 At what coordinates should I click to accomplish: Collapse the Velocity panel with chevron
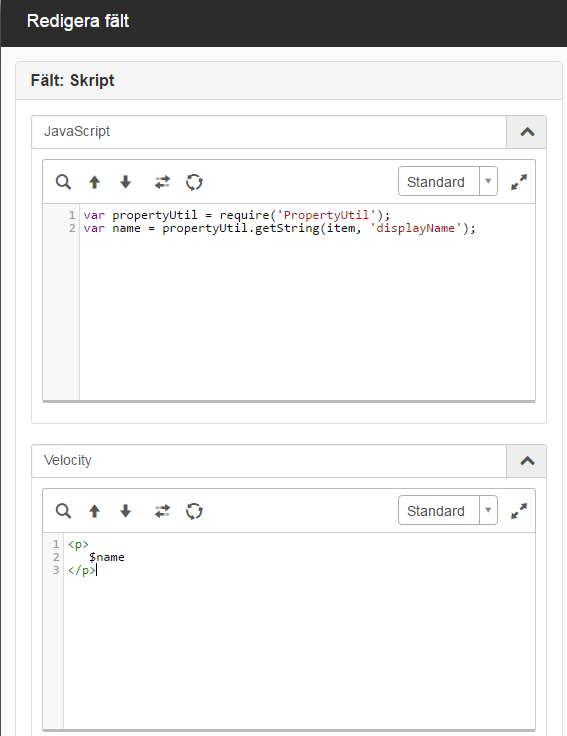tap(527, 461)
